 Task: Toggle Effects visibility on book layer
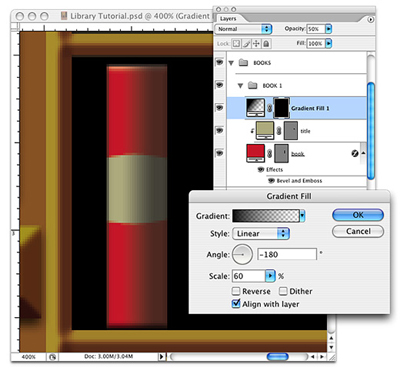(x=261, y=170)
